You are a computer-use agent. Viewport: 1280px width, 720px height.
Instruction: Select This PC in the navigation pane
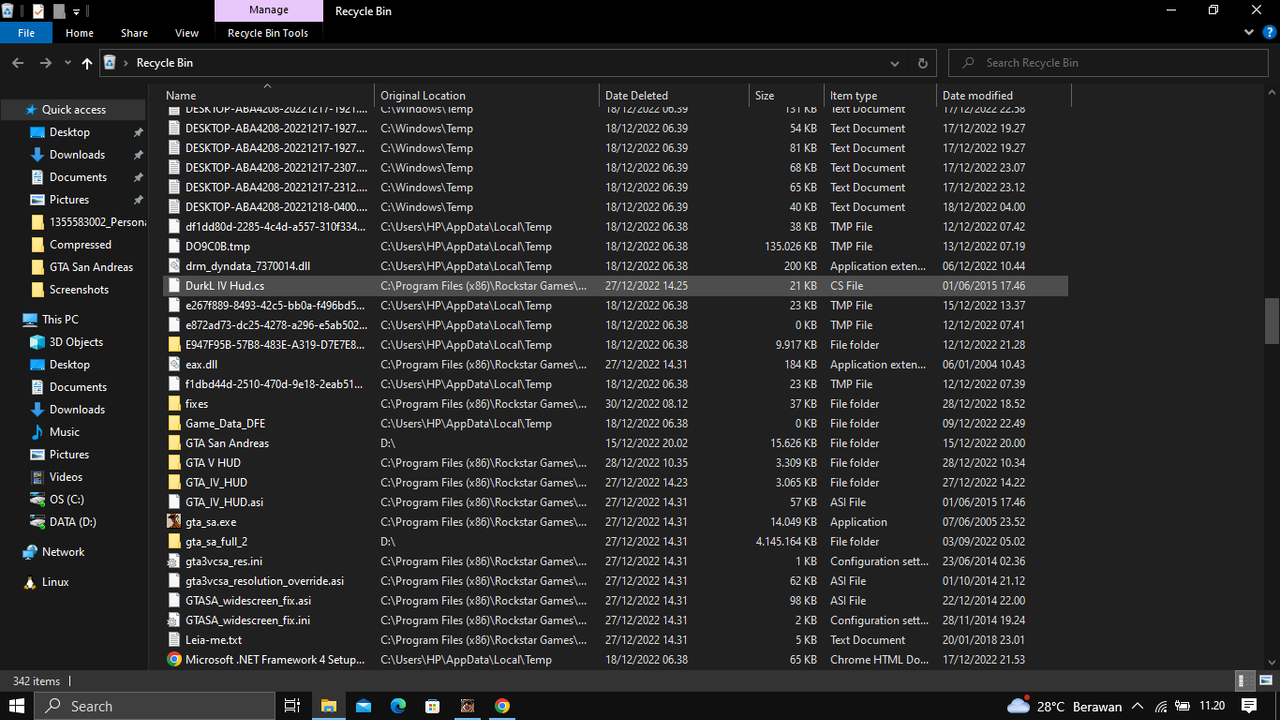[60, 320]
